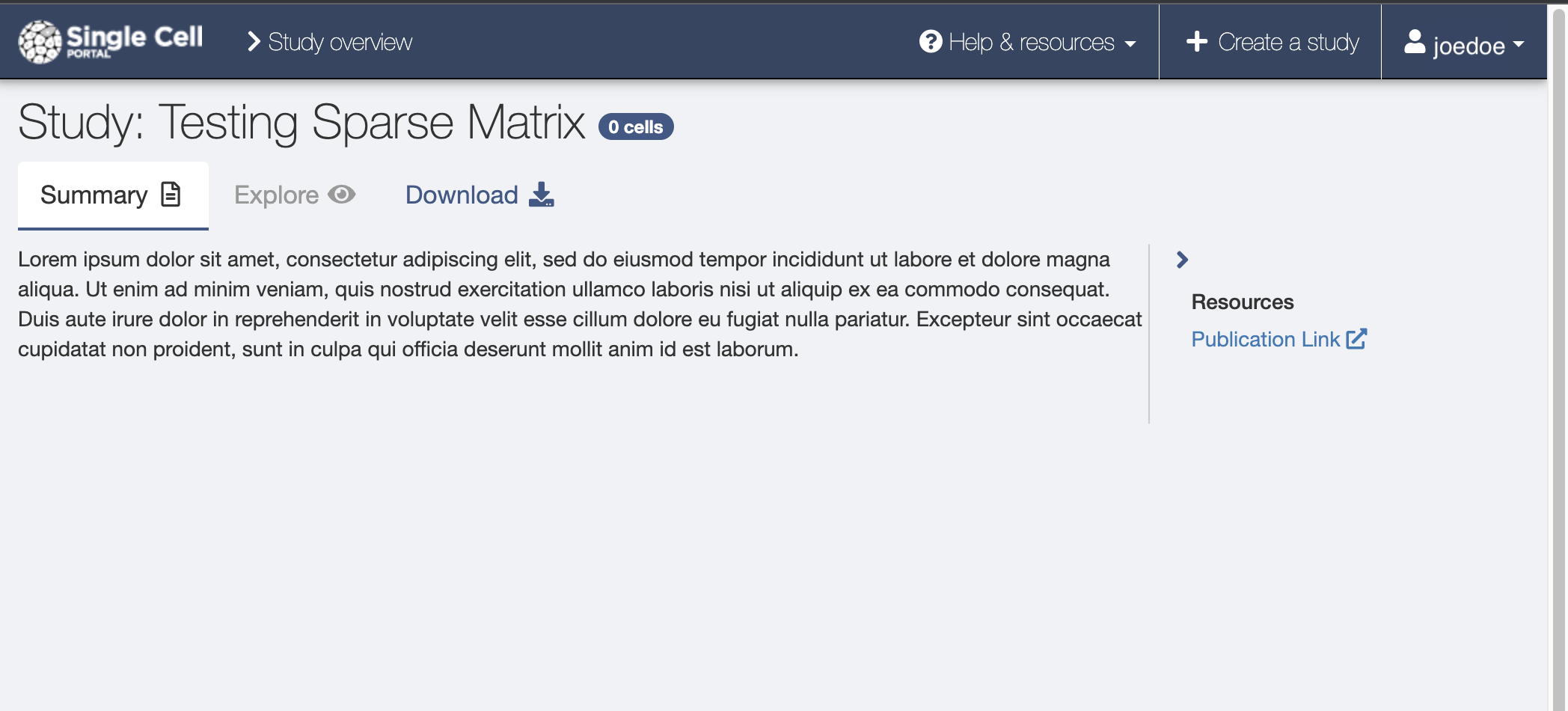Click the vertical page scrollbar
Screen dimensions: 1568x711
[1558, 358]
